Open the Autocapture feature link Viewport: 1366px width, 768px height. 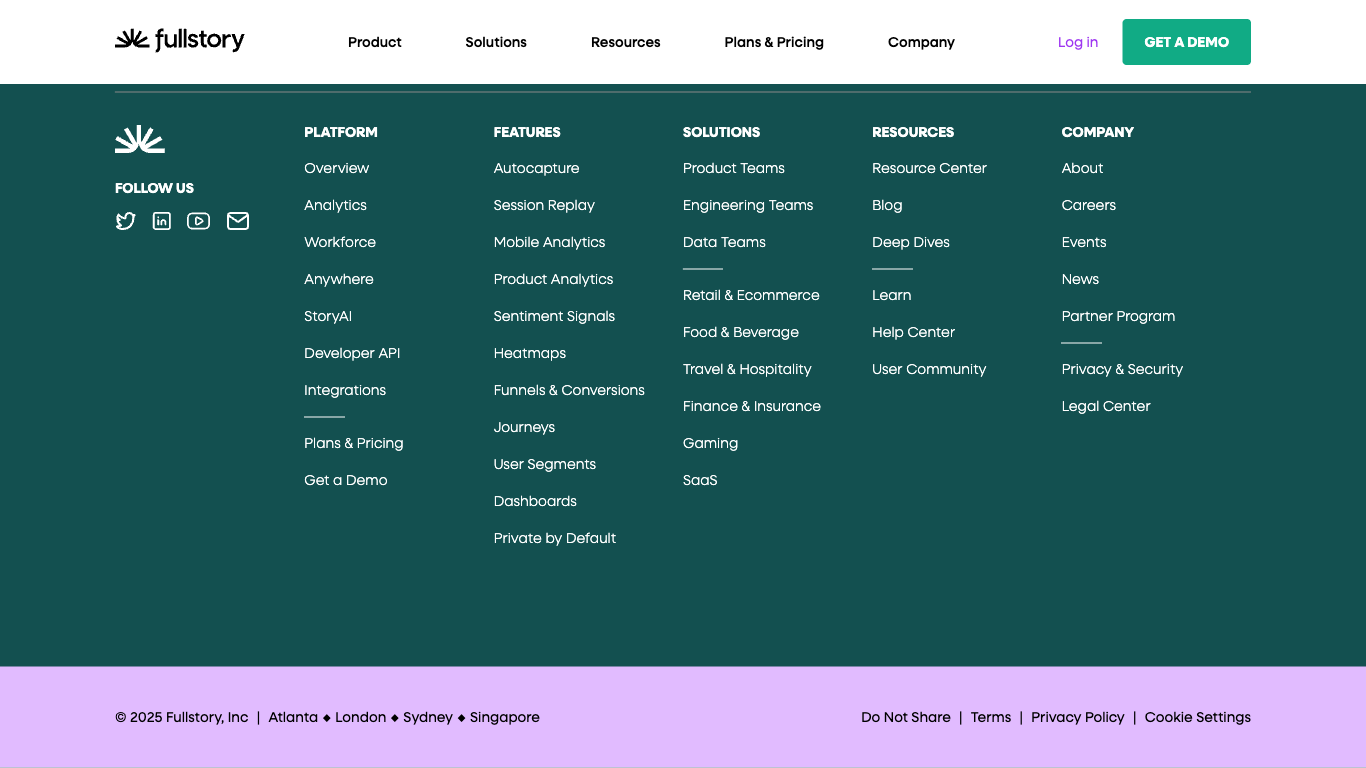536,168
